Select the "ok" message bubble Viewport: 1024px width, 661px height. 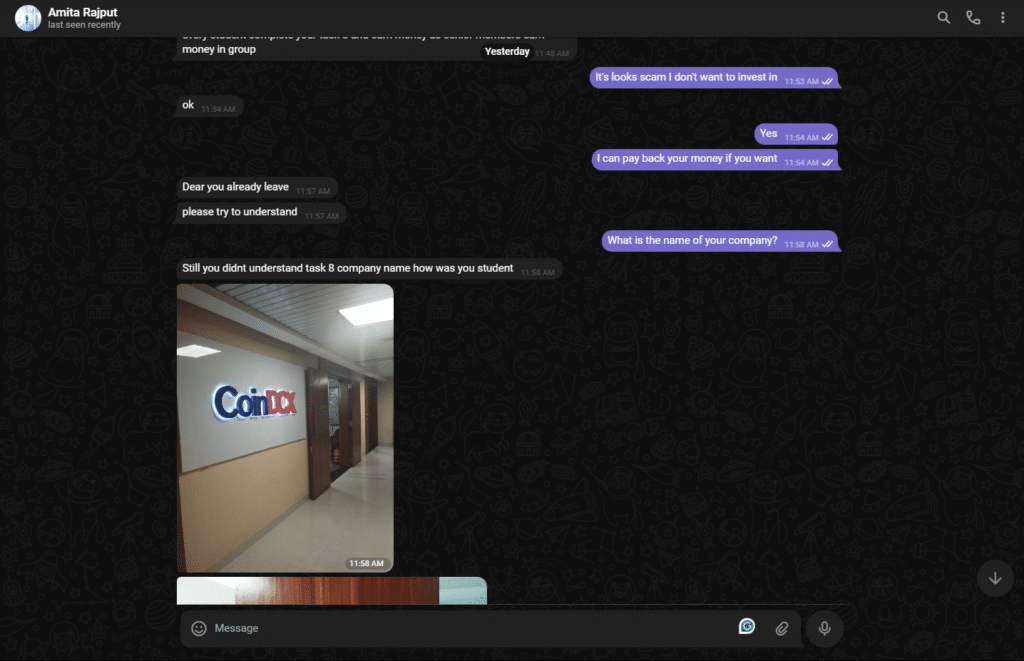209,106
